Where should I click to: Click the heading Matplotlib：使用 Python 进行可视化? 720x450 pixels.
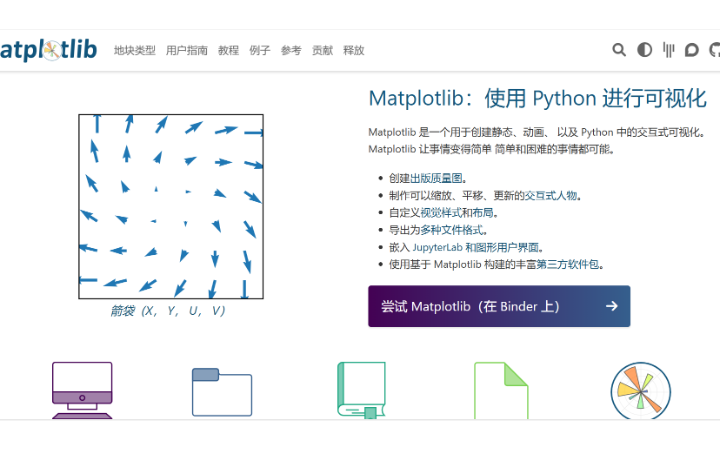pyautogui.click(x=537, y=98)
